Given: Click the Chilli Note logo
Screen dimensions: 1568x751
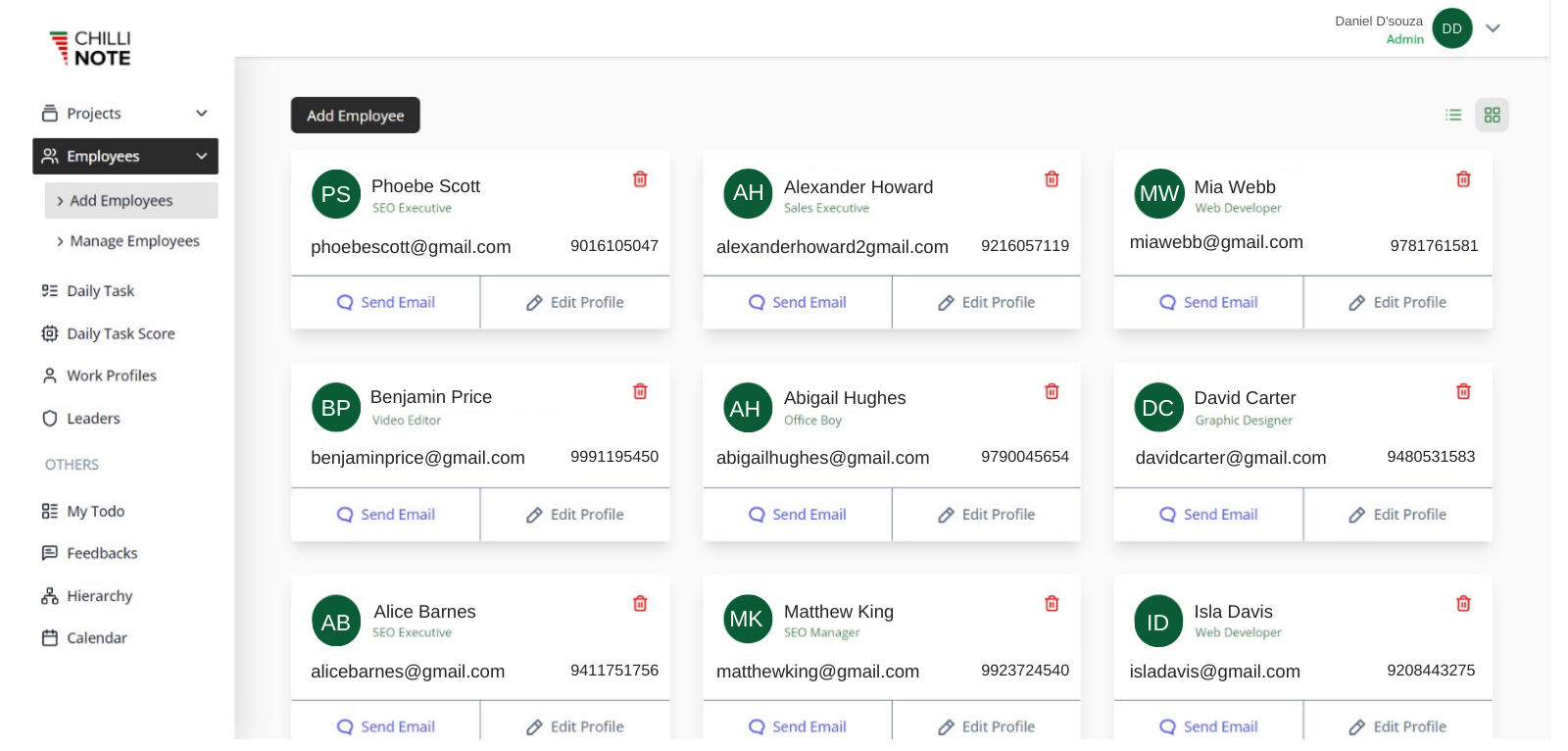Looking at the screenshot, I should pos(90,48).
